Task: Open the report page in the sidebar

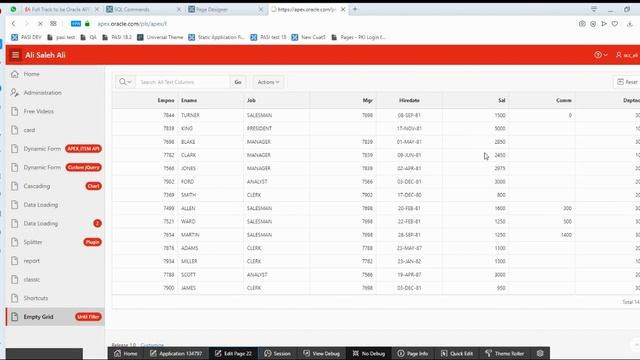Action: pyautogui.click(x=55, y=261)
